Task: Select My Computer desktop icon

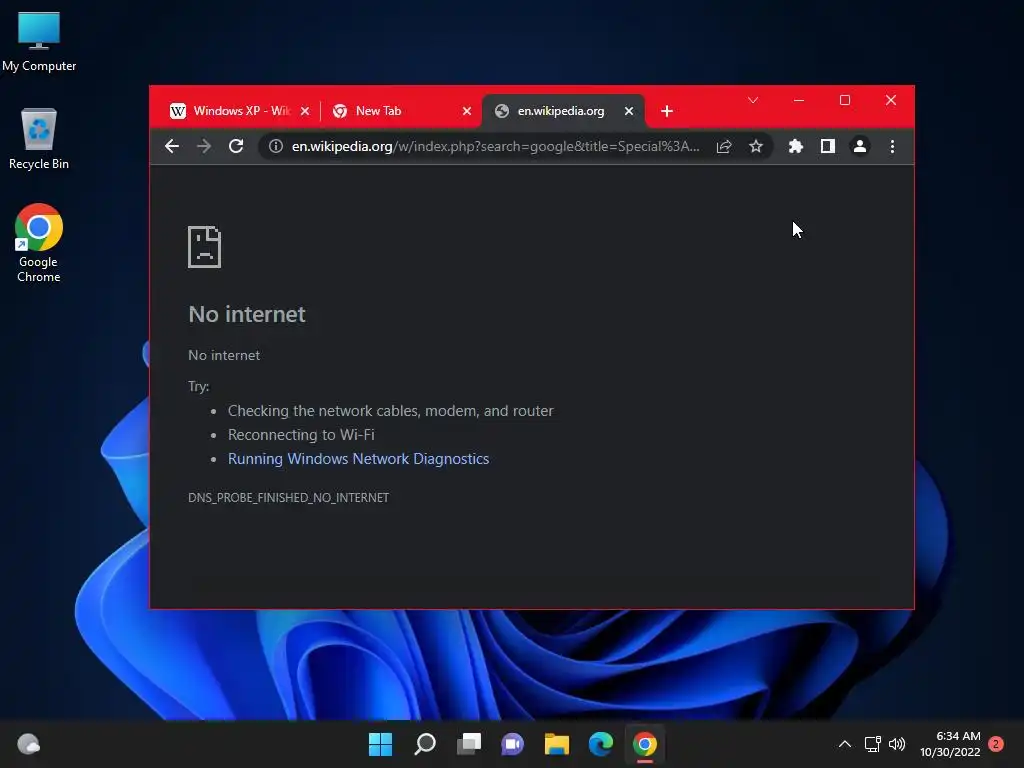Action: [x=39, y=42]
